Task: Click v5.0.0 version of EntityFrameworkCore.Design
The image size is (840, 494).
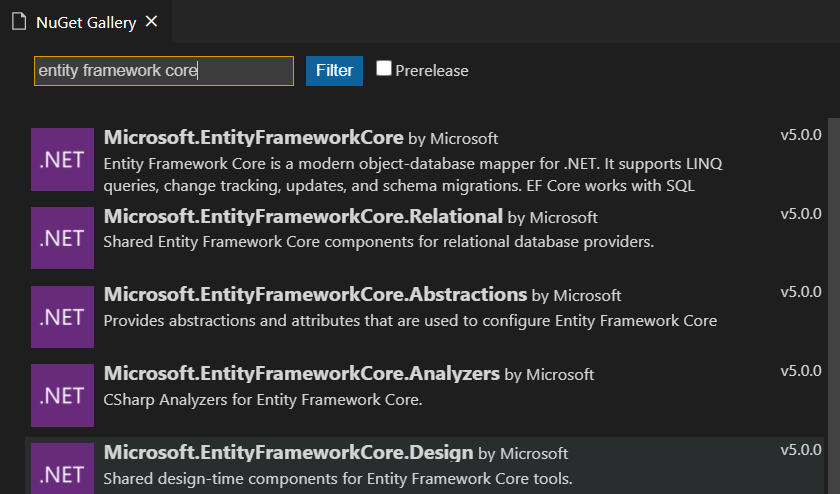Action: point(800,449)
